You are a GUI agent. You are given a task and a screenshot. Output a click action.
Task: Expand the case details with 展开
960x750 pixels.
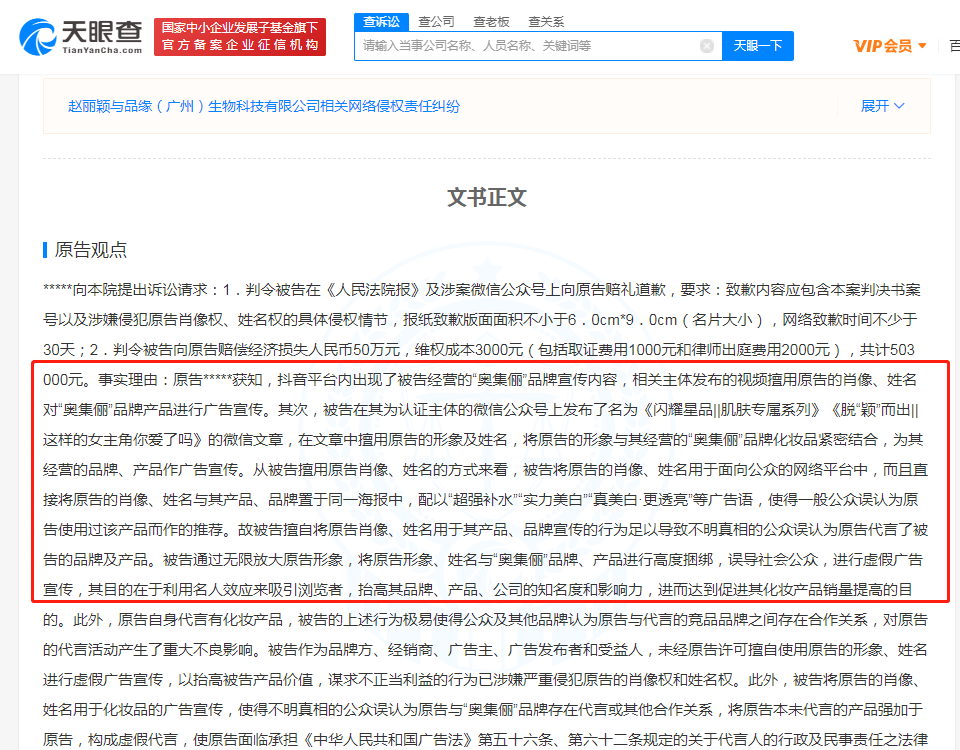[882, 106]
